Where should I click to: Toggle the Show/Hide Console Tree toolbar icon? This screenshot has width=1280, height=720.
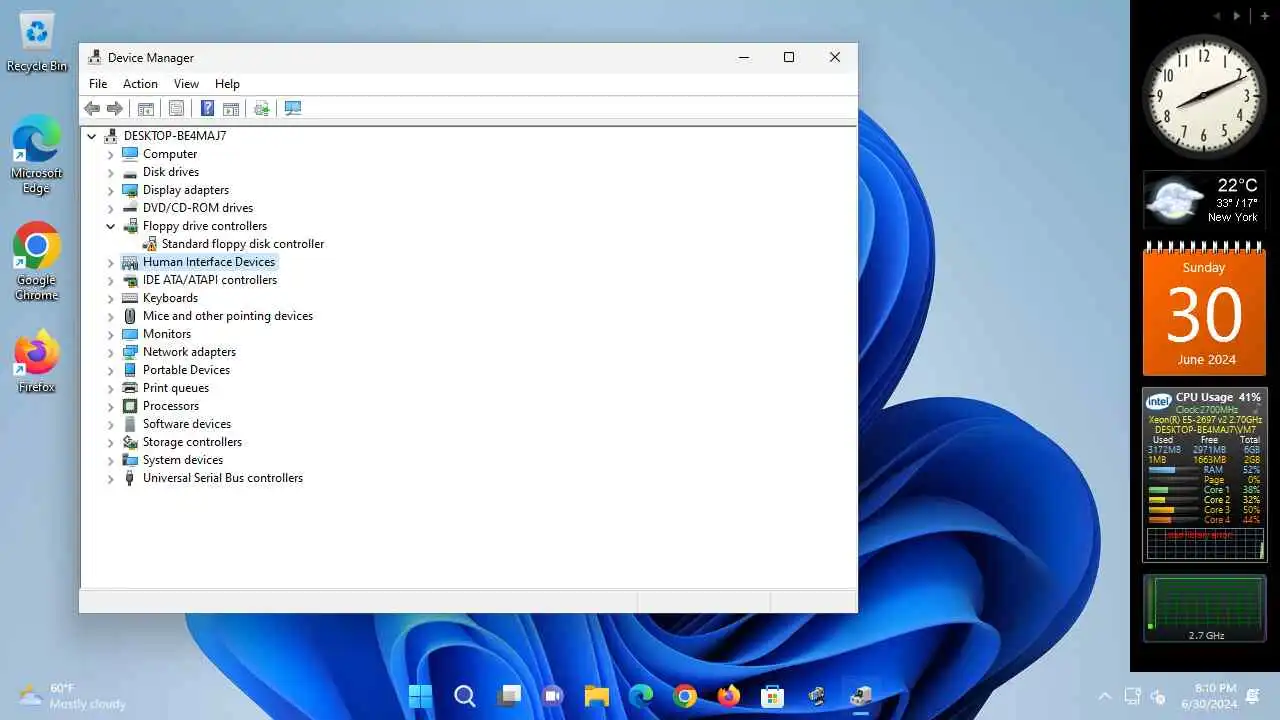145,108
